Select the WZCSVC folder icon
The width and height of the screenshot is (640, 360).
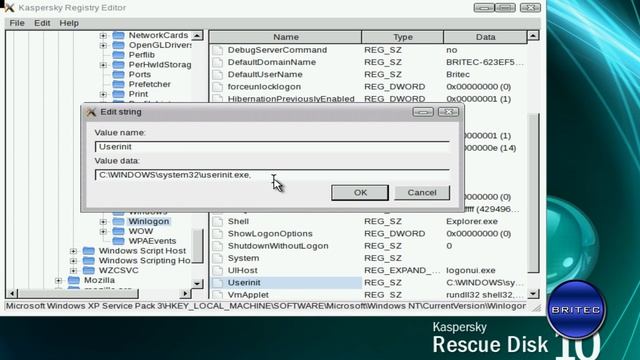point(89,270)
